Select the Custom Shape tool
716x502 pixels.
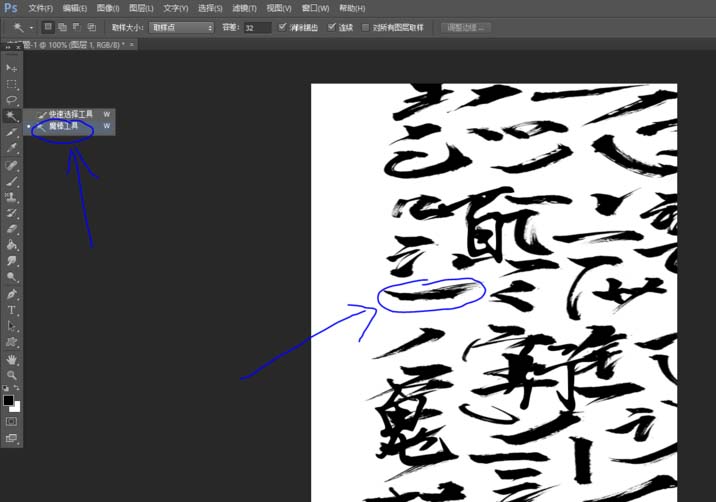pyautogui.click(x=11, y=342)
